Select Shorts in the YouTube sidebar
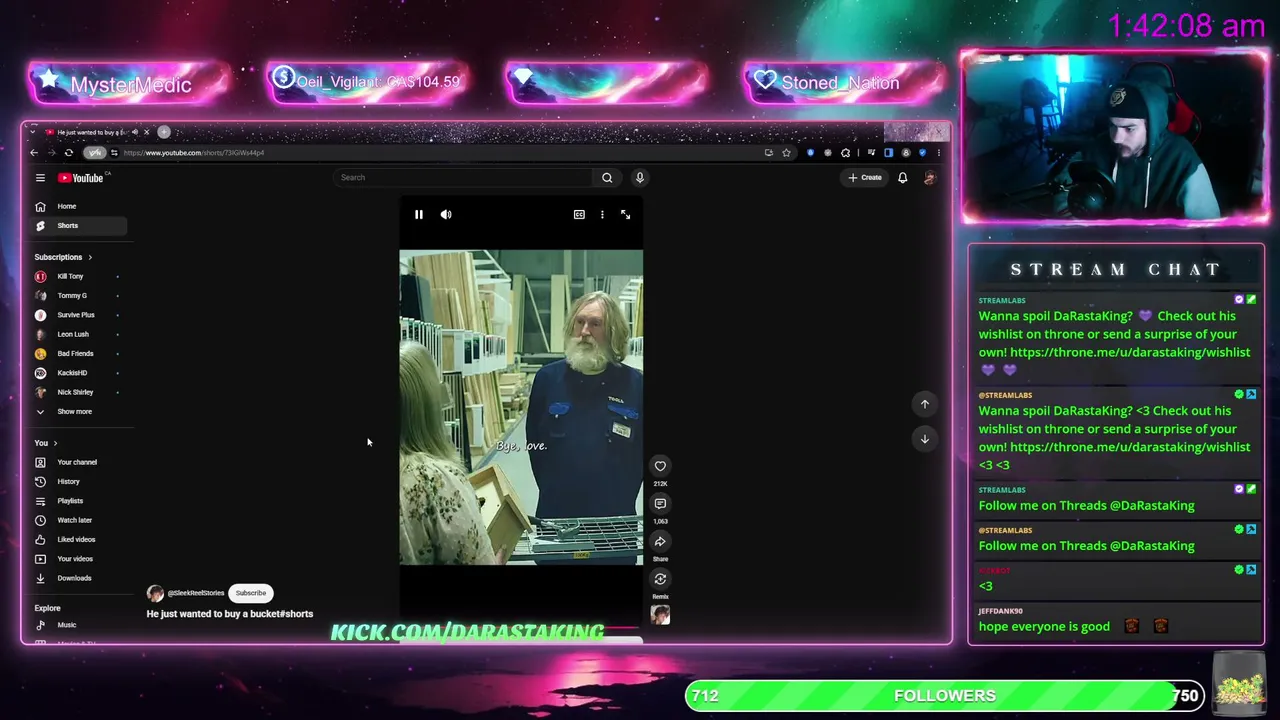The width and height of the screenshot is (1280, 720). 80,226
